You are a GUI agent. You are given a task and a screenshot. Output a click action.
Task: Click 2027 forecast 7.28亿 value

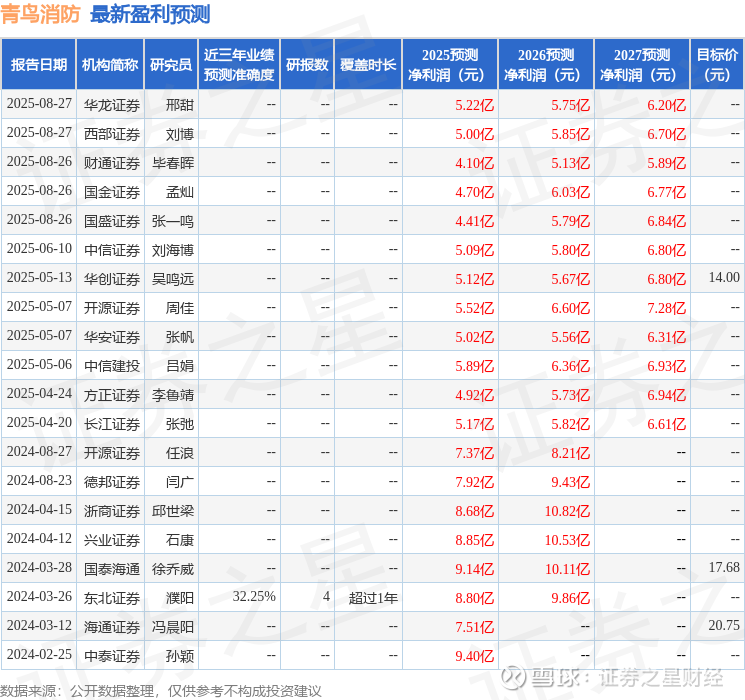[x=667, y=308]
